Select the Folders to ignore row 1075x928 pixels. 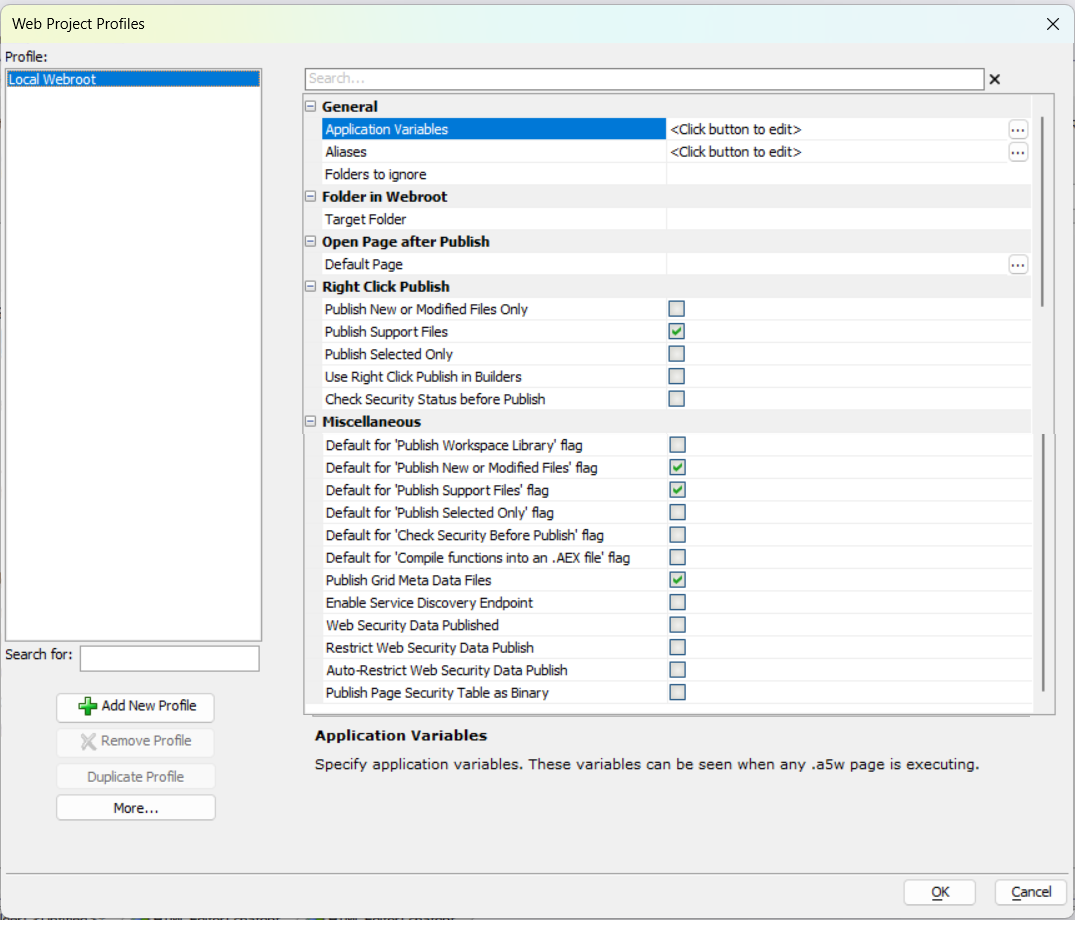(494, 174)
